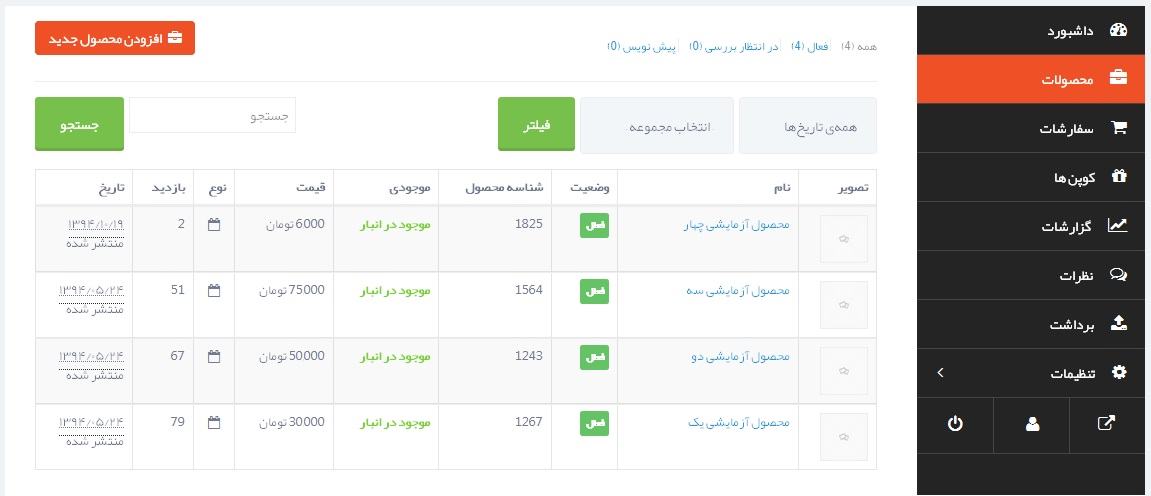The height and width of the screenshot is (496, 1151).
Task: Click the upload icon for برداشت
Action: point(1119,324)
